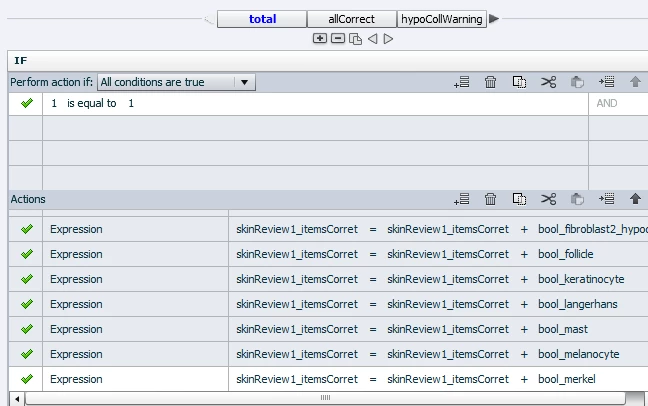Click the horizontal scrollbar thumb
Screen dimensions: 648x406
[x=325, y=398]
